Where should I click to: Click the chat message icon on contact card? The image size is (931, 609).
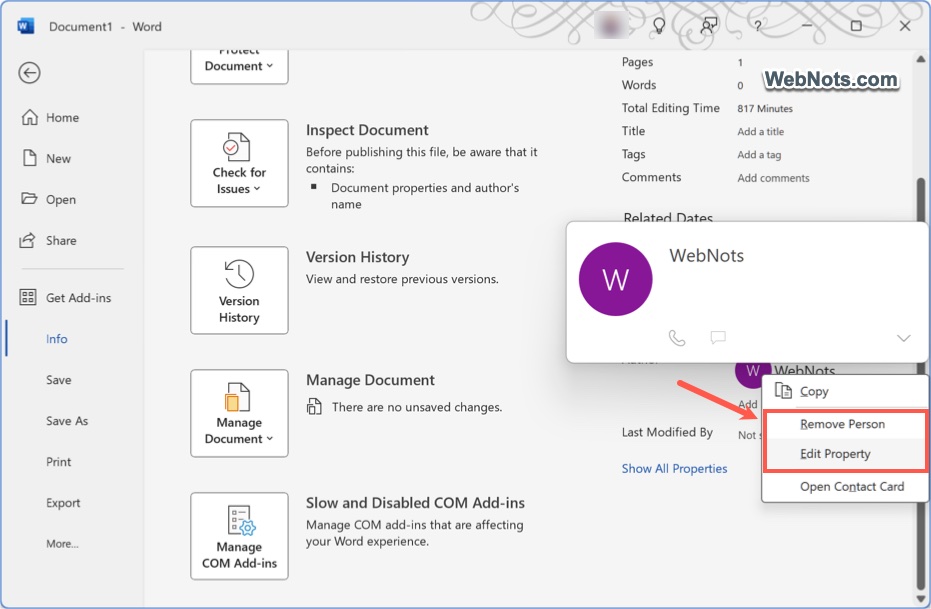point(718,338)
